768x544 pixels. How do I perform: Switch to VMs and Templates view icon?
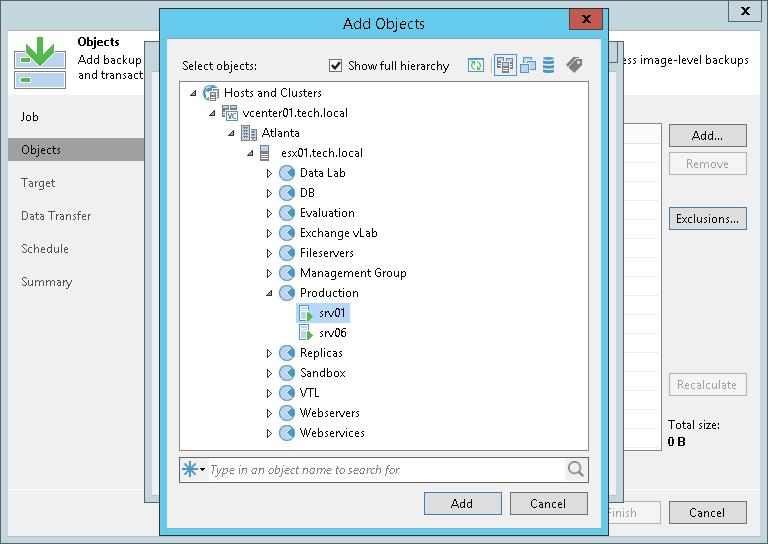[528, 65]
